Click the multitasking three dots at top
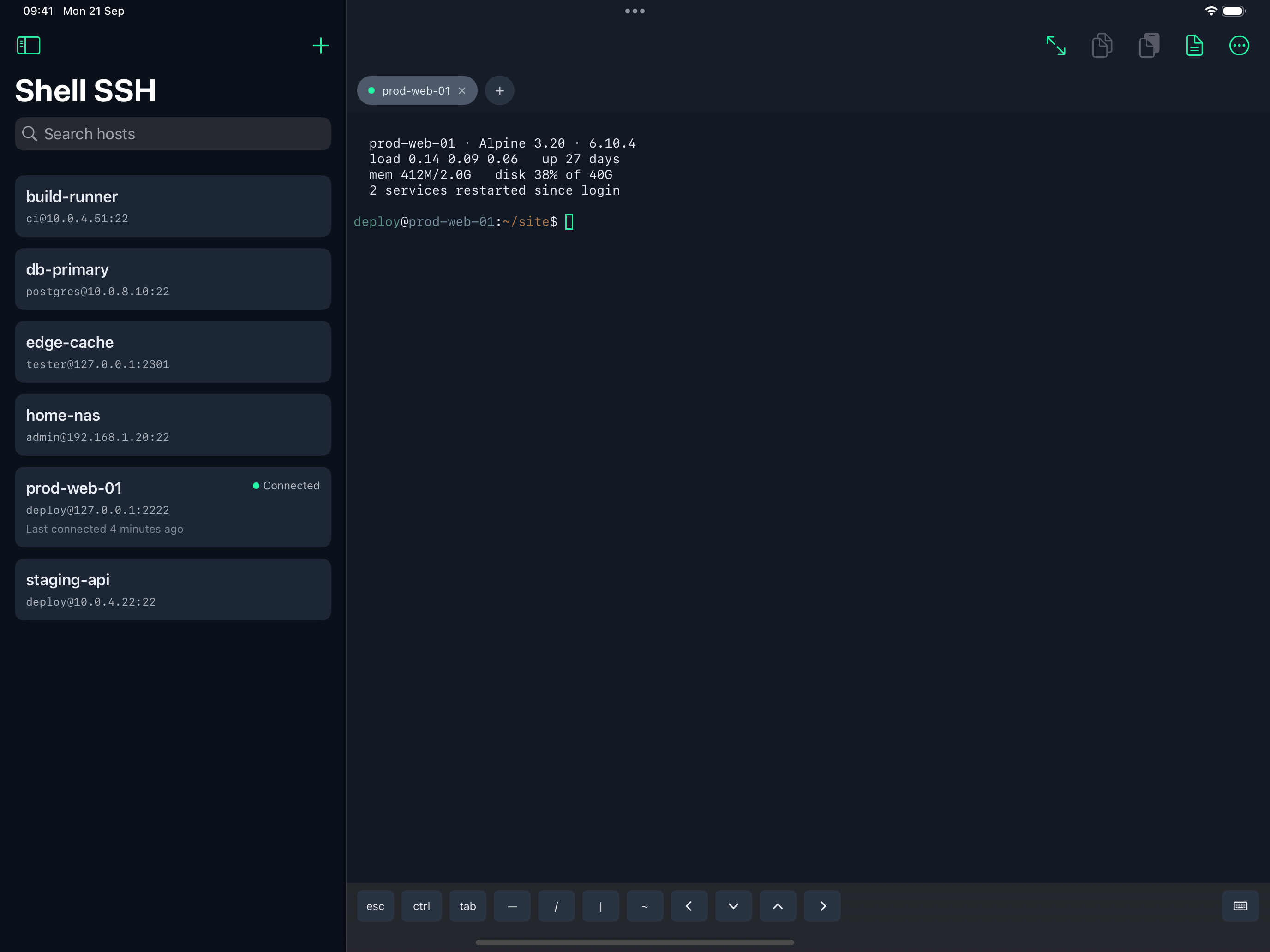1270x952 pixels. click(x=635, y=11)
